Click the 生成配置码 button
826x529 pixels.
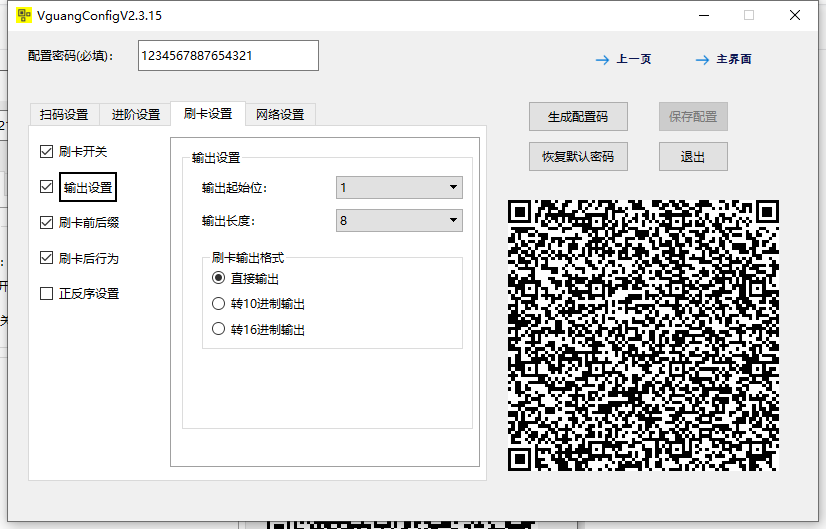[x=578, y=116]
